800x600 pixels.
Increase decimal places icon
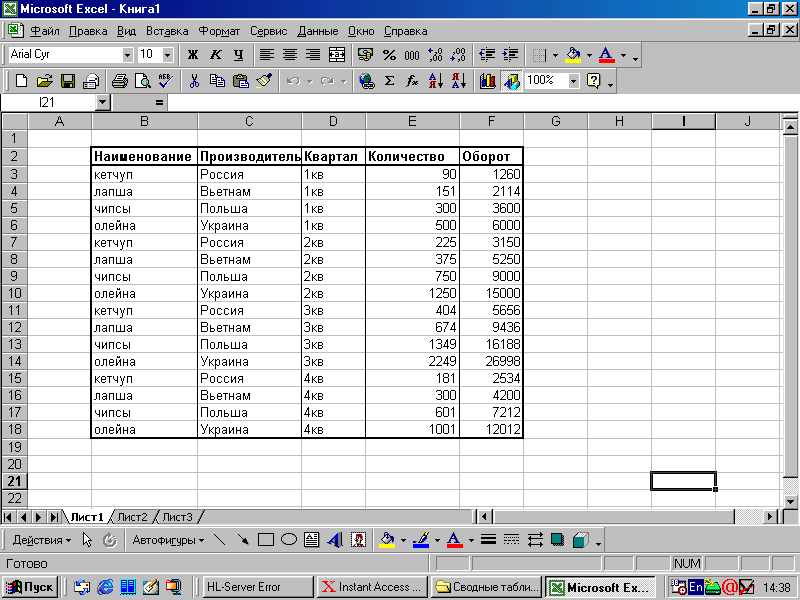click(435, 55)
